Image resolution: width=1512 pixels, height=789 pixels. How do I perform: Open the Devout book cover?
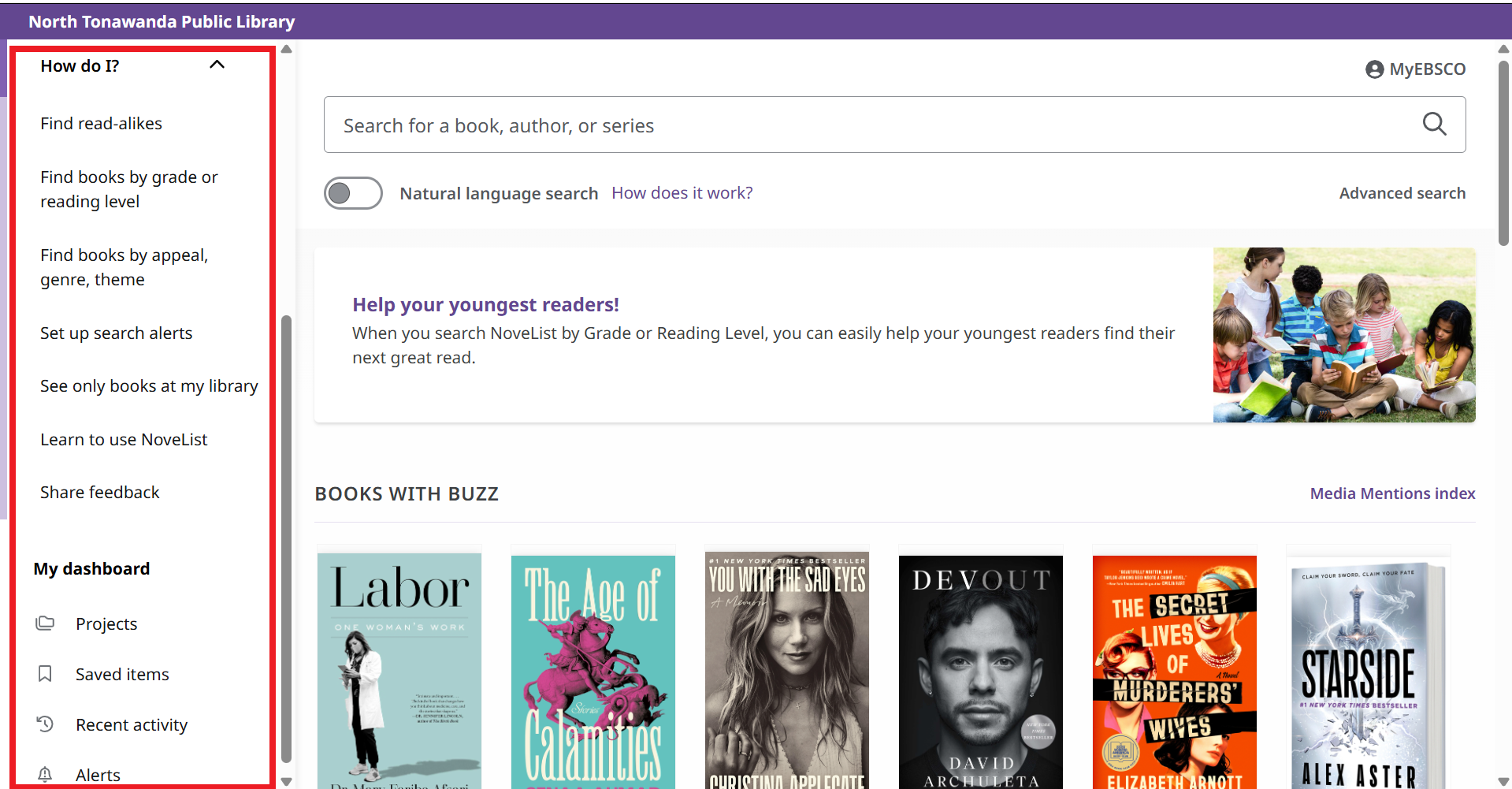(981, 672)
